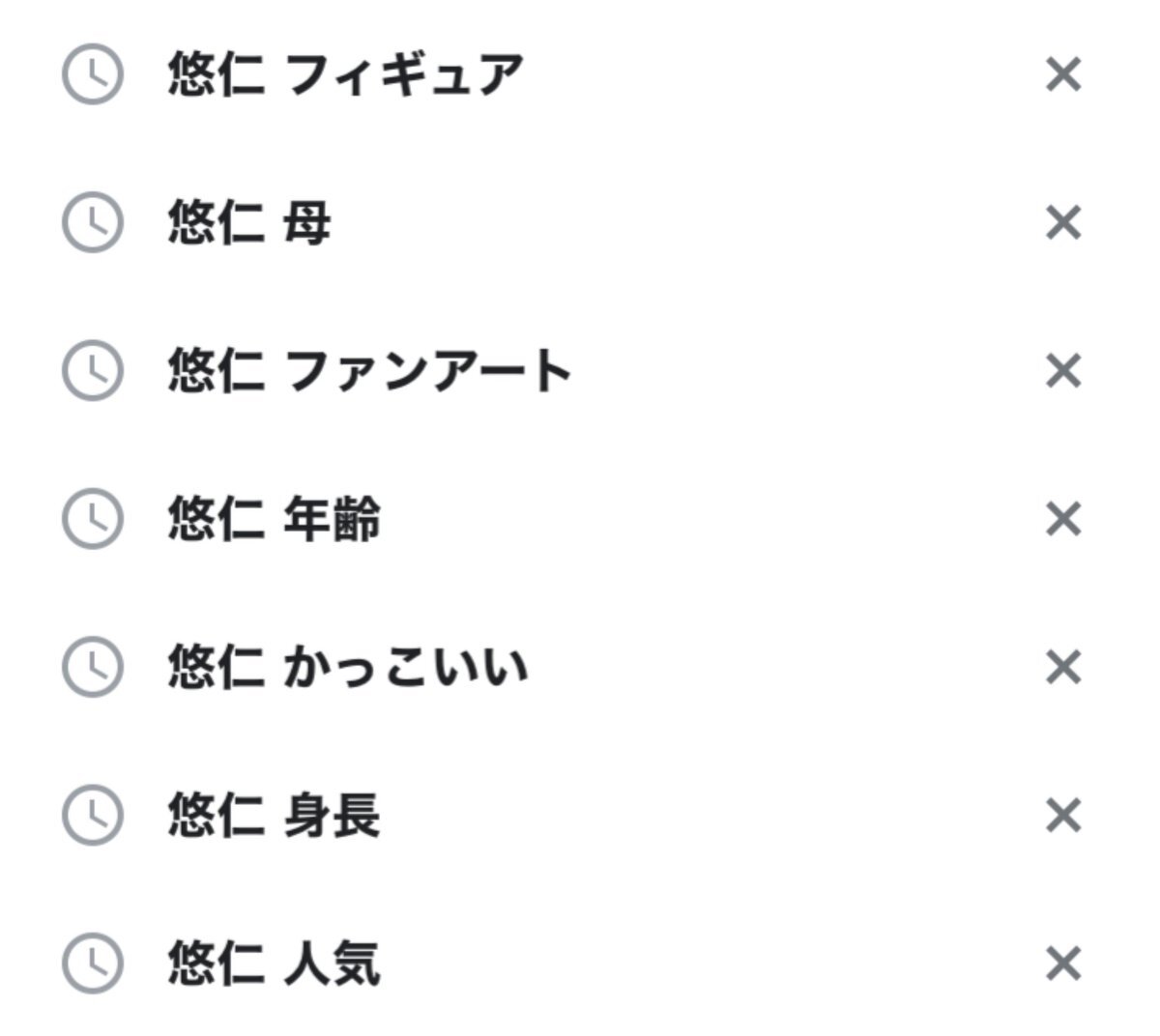Tap the clock icon next to 悠仁 人気

click(93, 964)
